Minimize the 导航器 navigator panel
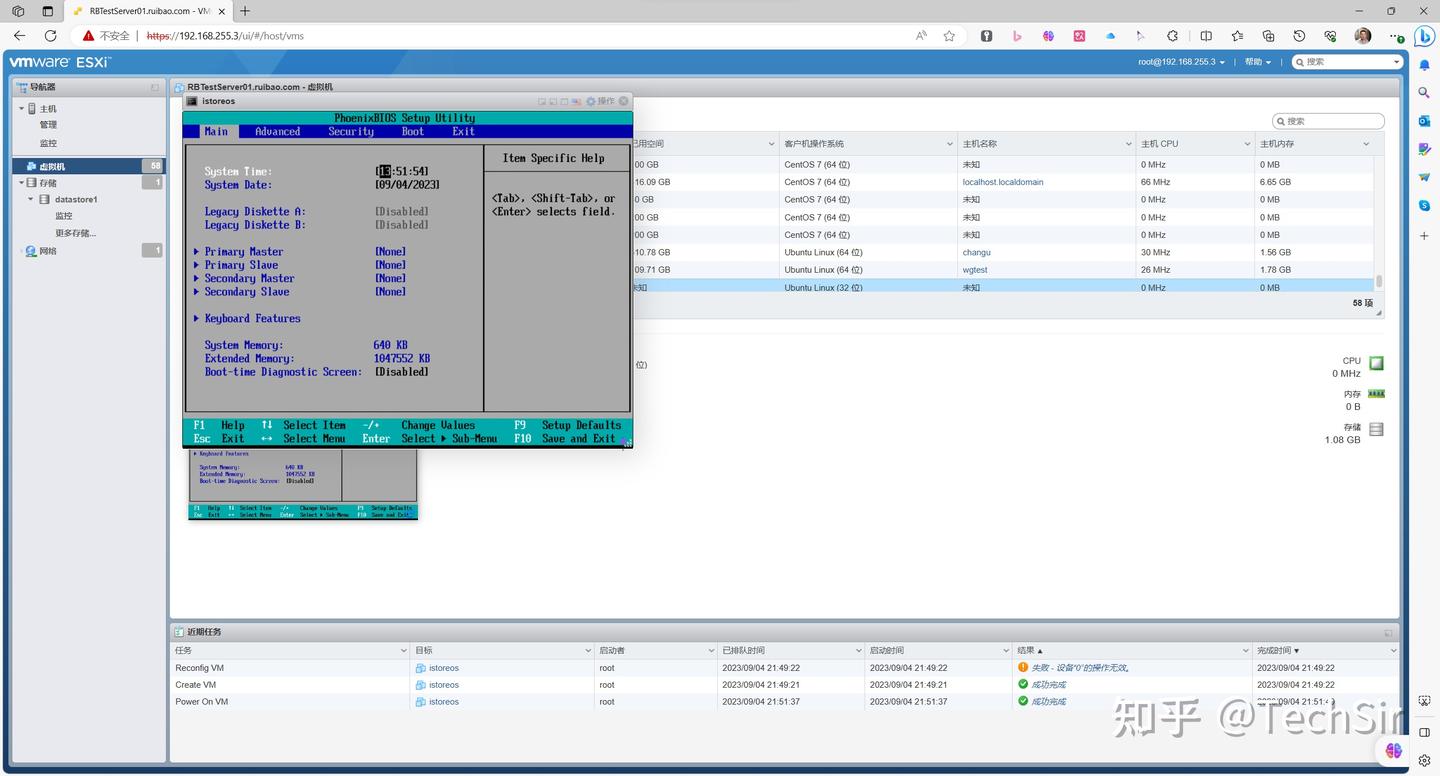 tap(155, 88)
